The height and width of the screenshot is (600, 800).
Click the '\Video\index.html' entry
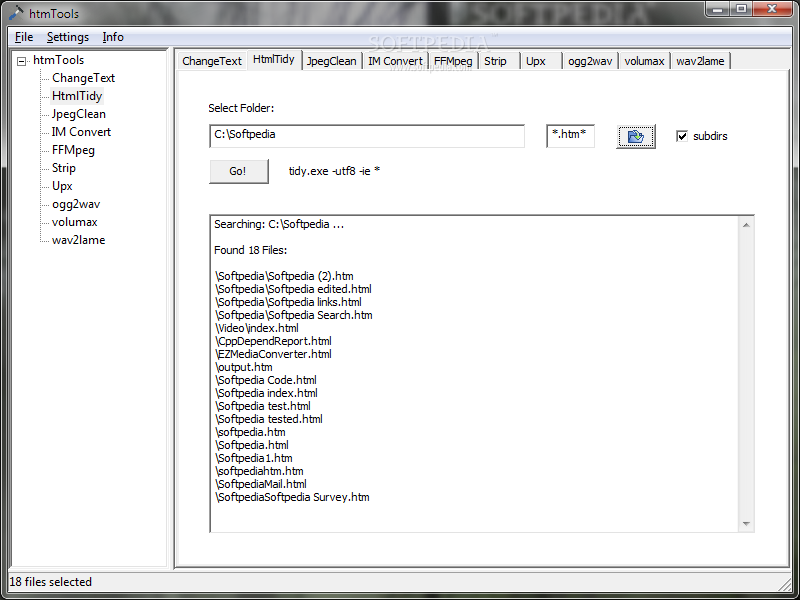pos(257,328)
